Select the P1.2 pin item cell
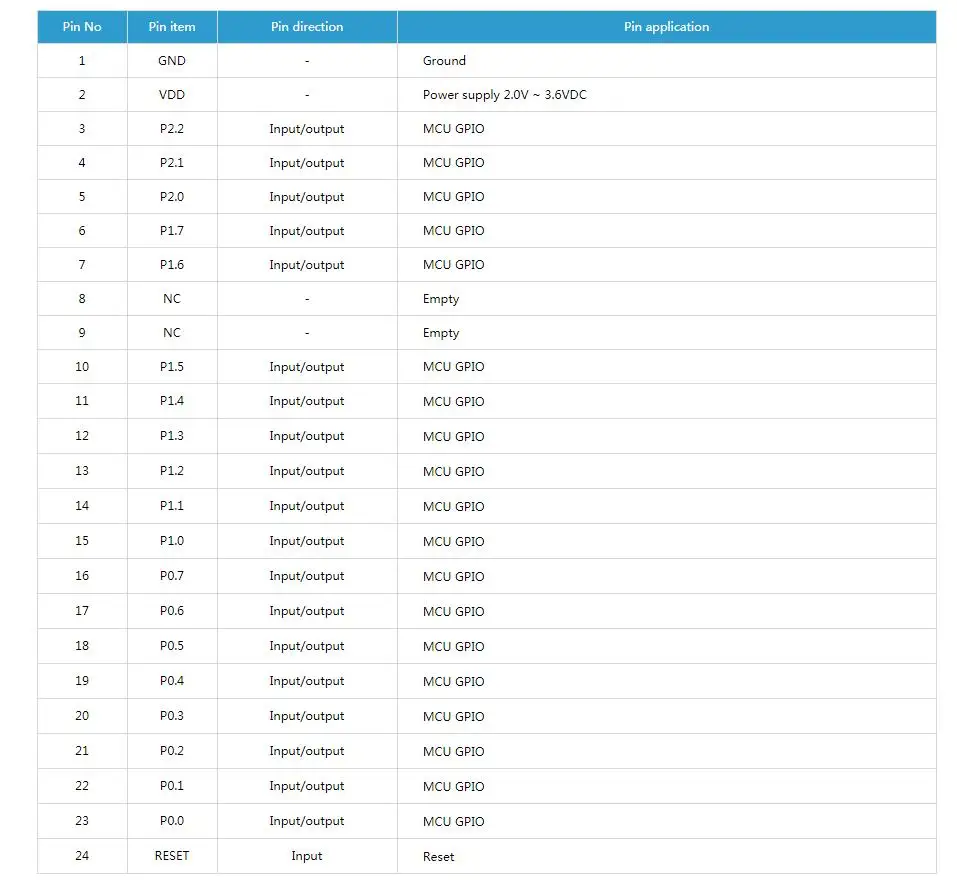957x895 pixels. coord(172,471)
